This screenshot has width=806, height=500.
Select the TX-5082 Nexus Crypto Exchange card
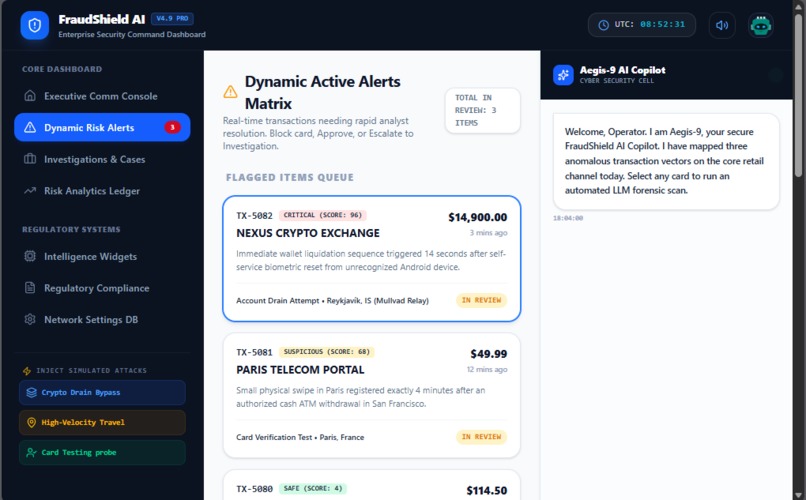tap(372, 258)
